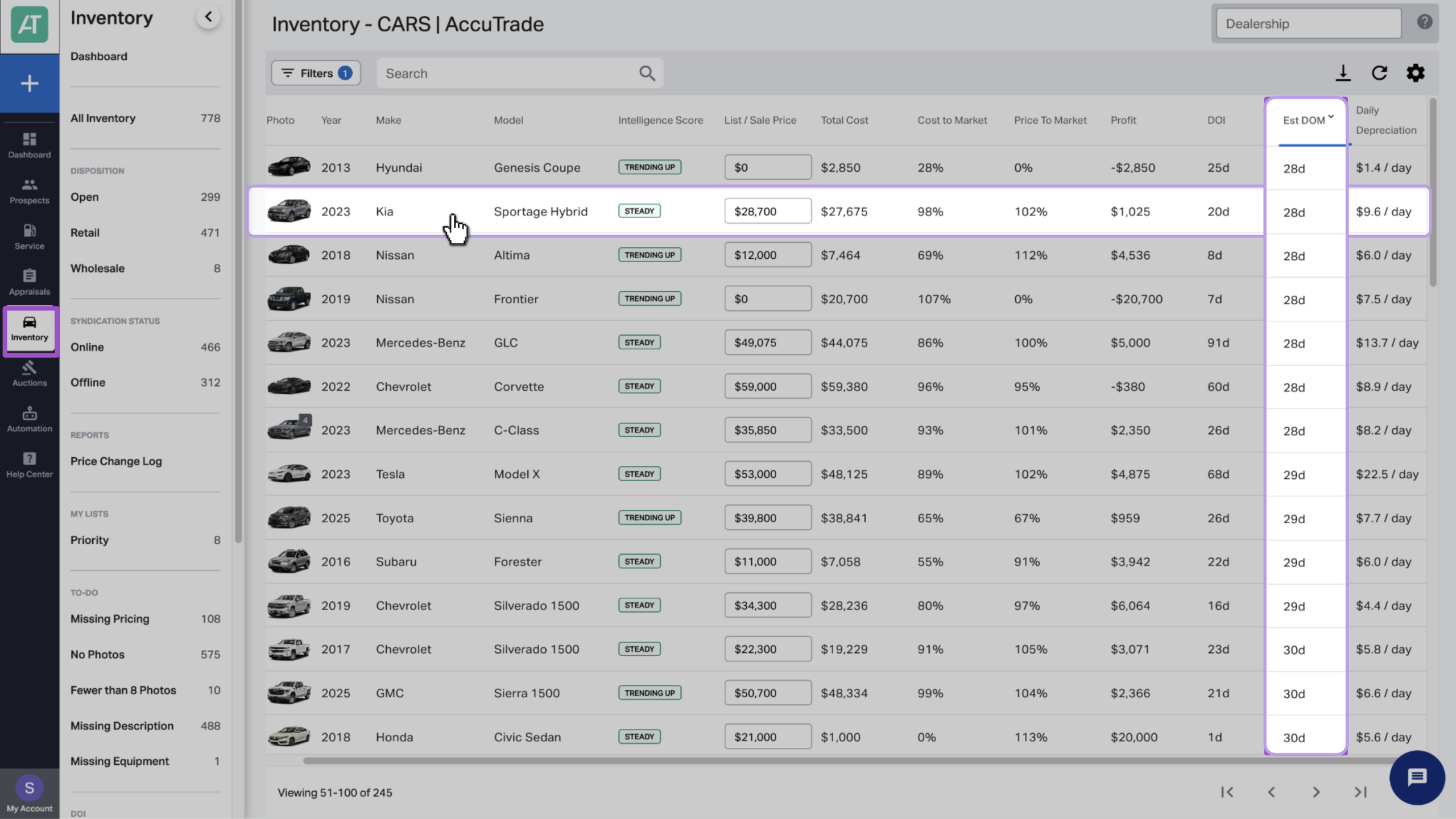Image resolution: width=1456 pixels, height=819 pixels.
Task: Click the search magnifier icon
Action: coord(647,73)
